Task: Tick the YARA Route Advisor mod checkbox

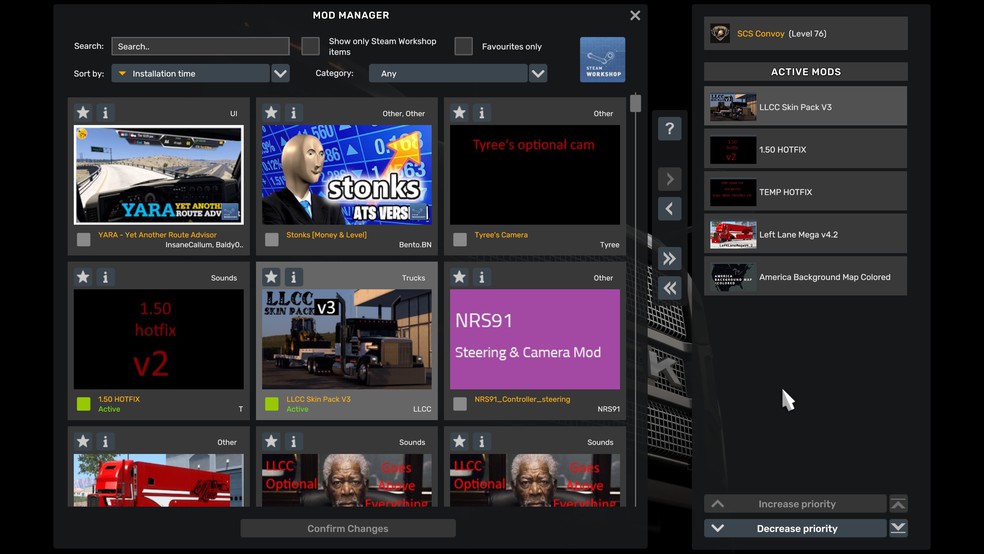Action: pyautogui.click(x=84, y=240)
